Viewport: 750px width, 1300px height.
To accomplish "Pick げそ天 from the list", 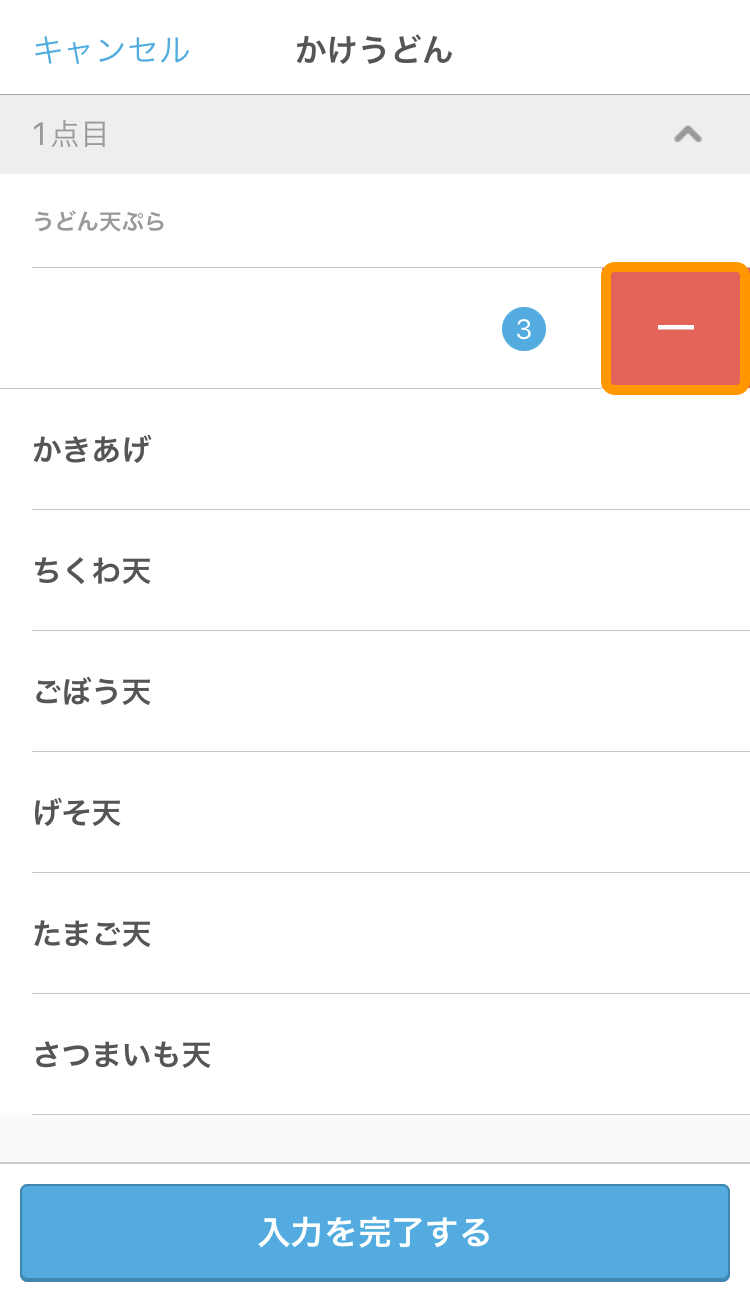I will (x=77, y=813).
